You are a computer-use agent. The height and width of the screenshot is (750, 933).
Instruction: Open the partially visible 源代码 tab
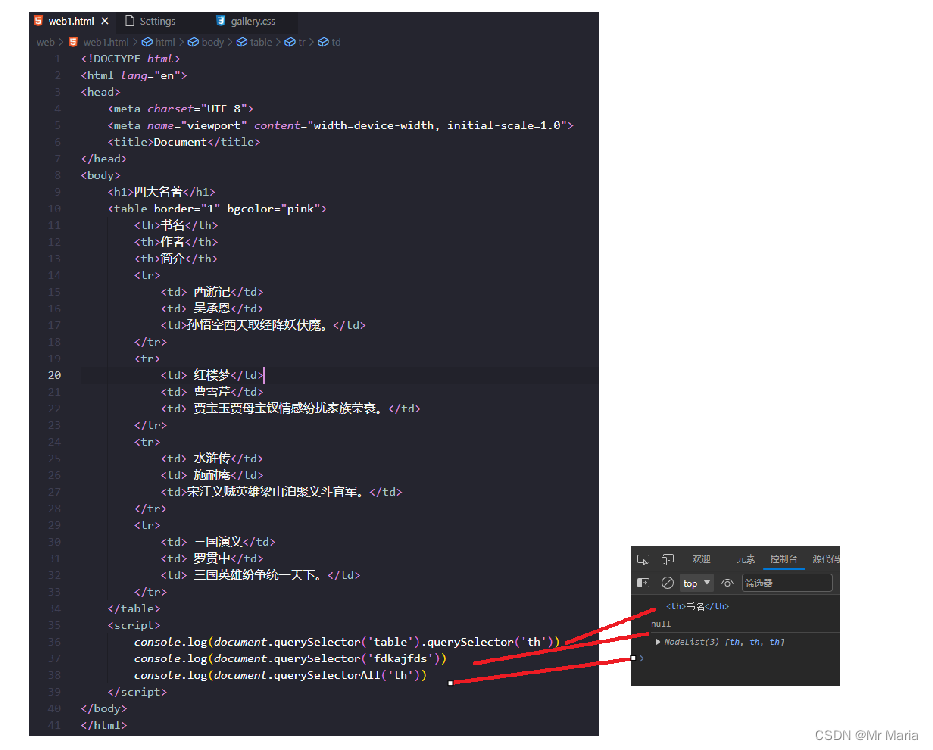[826, 559]
